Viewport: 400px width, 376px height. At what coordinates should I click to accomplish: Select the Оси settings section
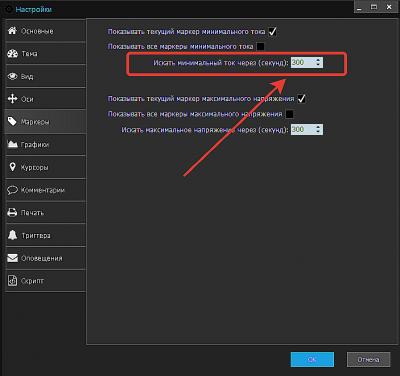45,99
